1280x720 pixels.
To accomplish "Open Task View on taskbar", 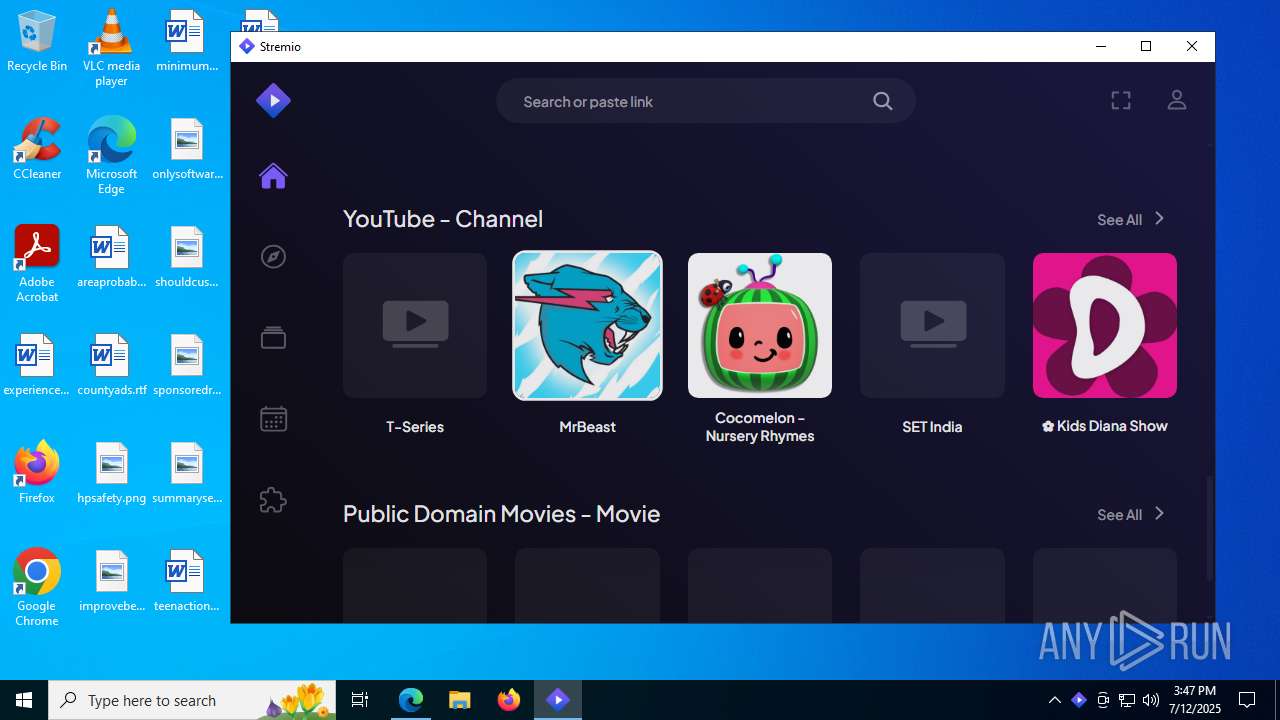I will point(360,700).
